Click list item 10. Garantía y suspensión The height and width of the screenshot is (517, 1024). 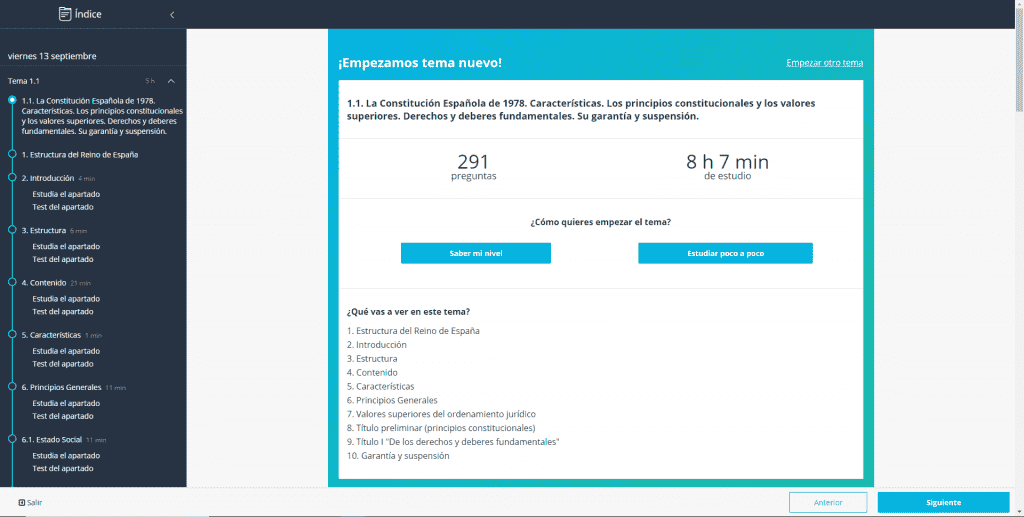click(398, 456)
